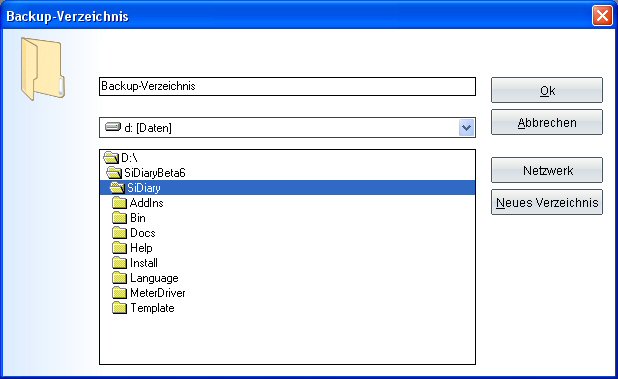Select the Help folder
The image size is (618, 379).
[x=287, y=248]
